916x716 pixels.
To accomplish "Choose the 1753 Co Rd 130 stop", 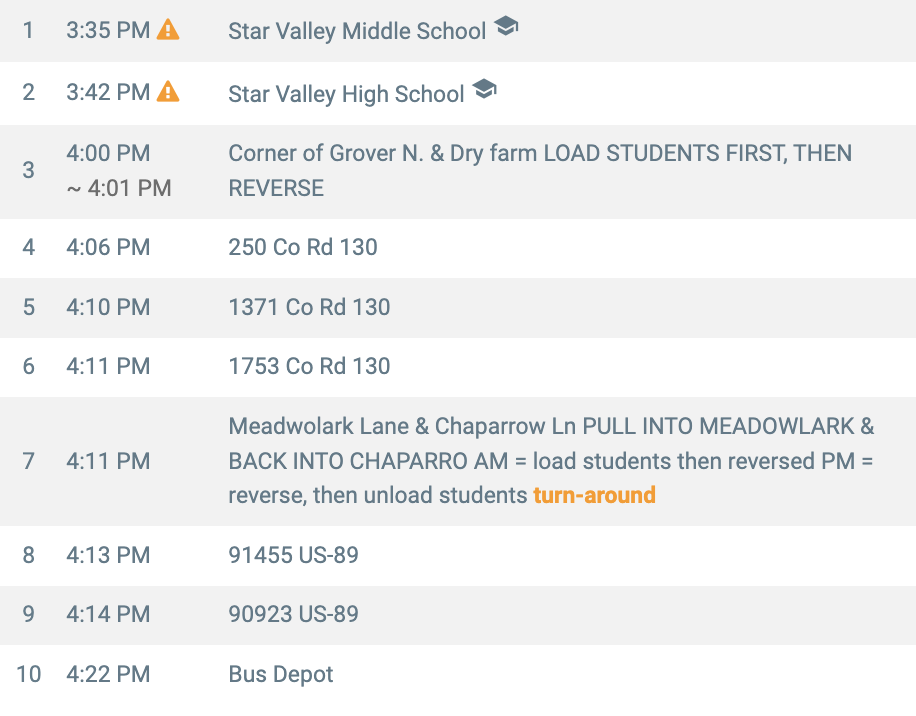I will pos(309,366).
